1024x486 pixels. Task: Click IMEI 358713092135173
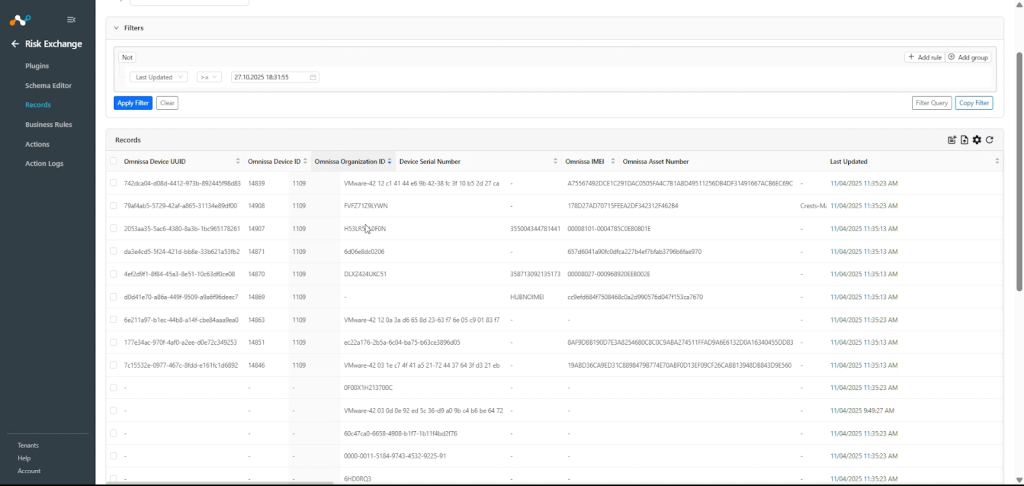pyautogui.click(x=536, y=274)
